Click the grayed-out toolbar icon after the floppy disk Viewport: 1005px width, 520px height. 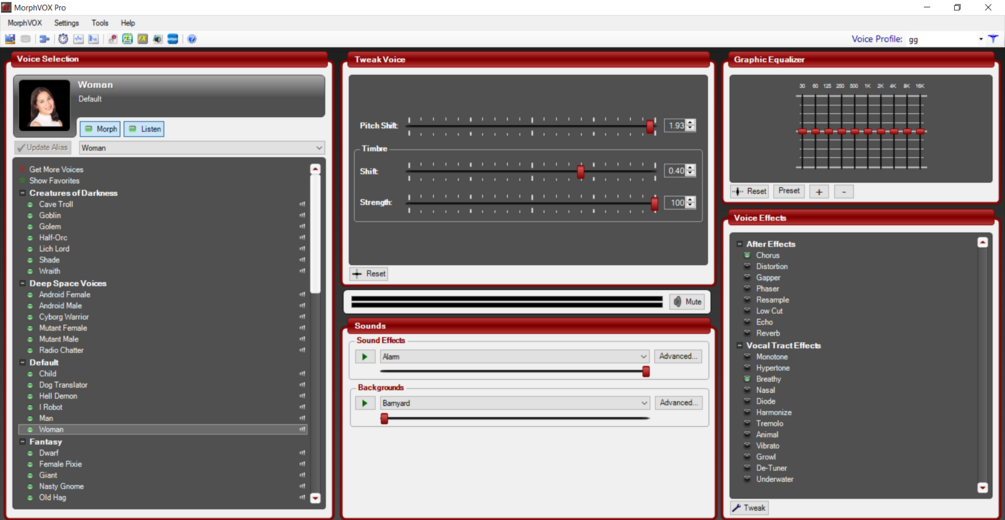click(x=26, y=39)
